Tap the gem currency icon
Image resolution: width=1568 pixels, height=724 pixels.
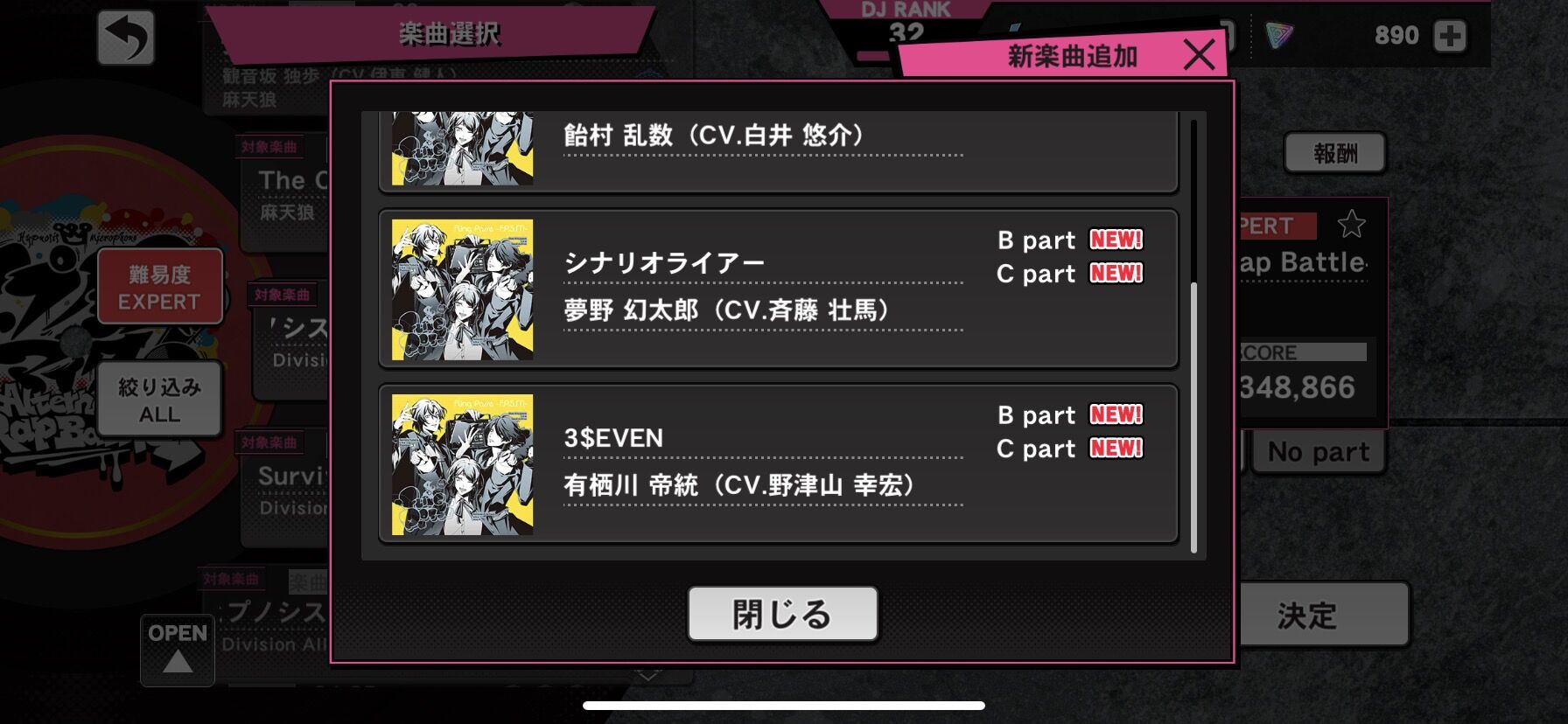1279,36
